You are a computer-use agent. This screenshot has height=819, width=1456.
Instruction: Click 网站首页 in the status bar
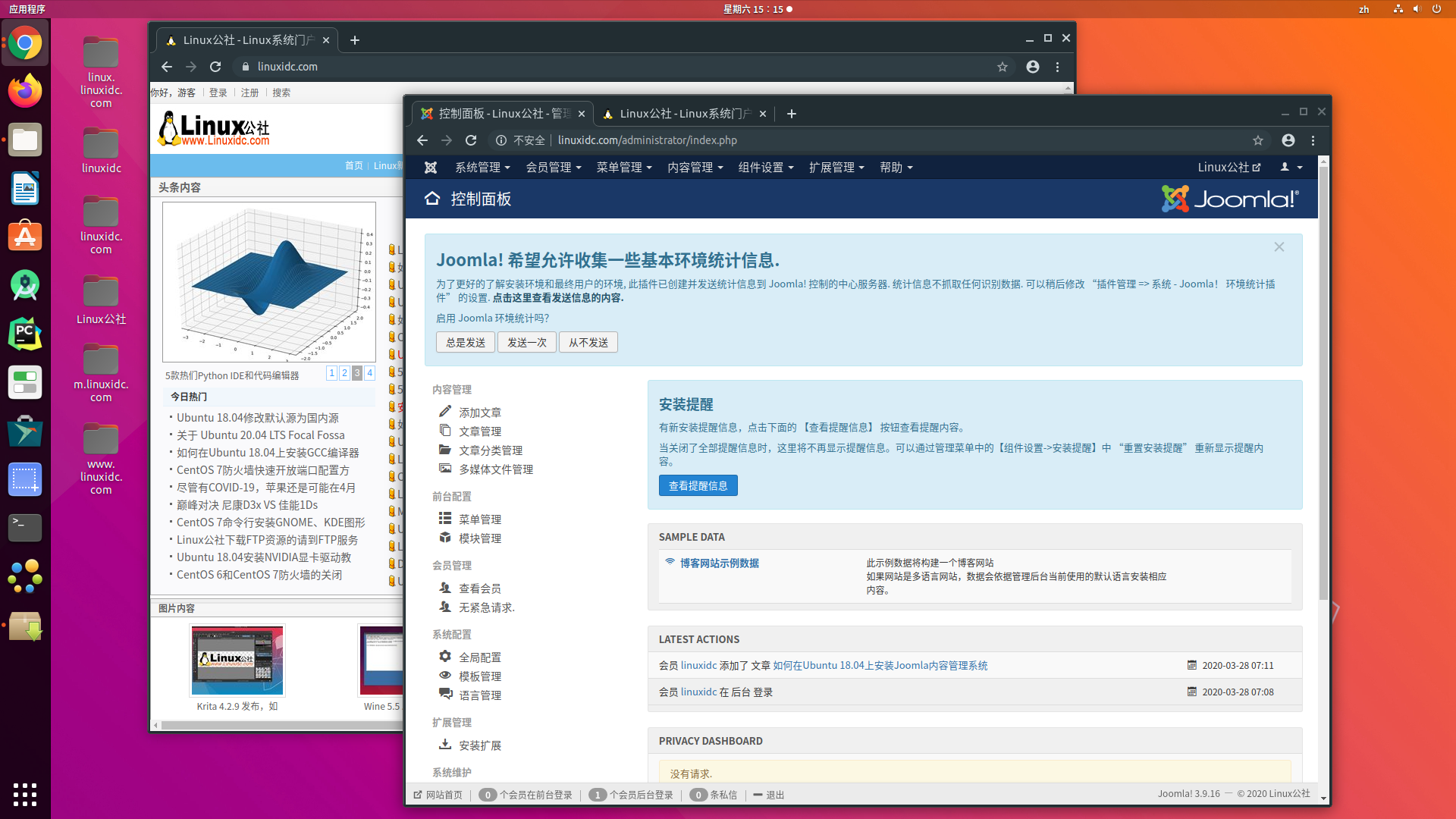[438, 795]
